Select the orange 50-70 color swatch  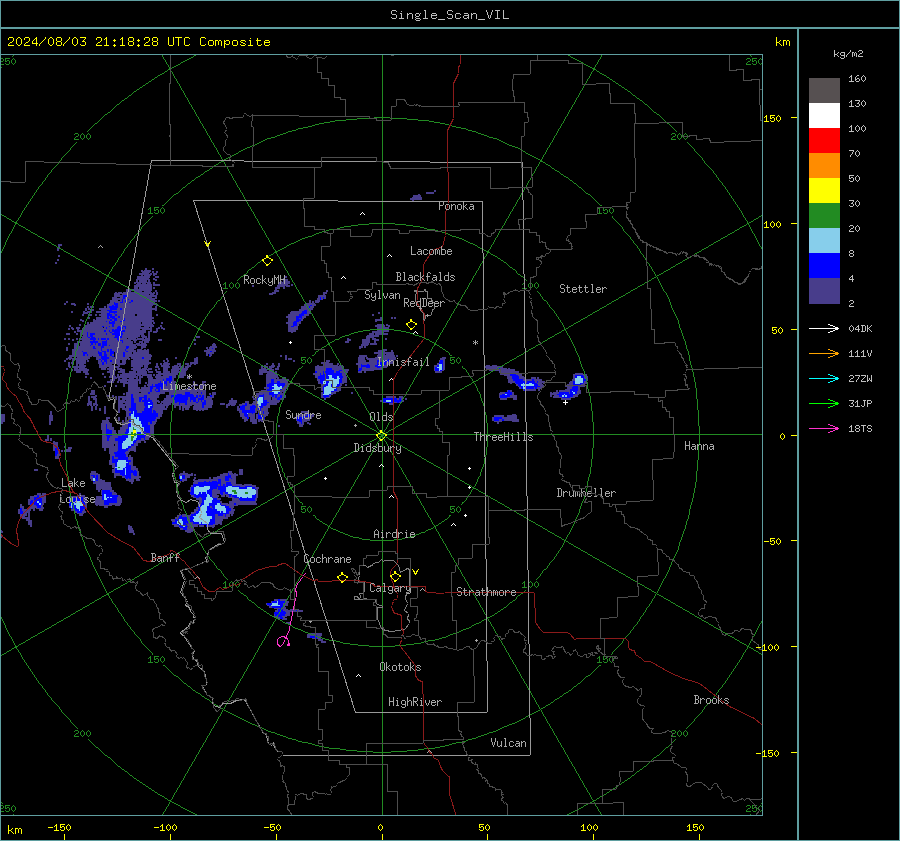[824, 166]
